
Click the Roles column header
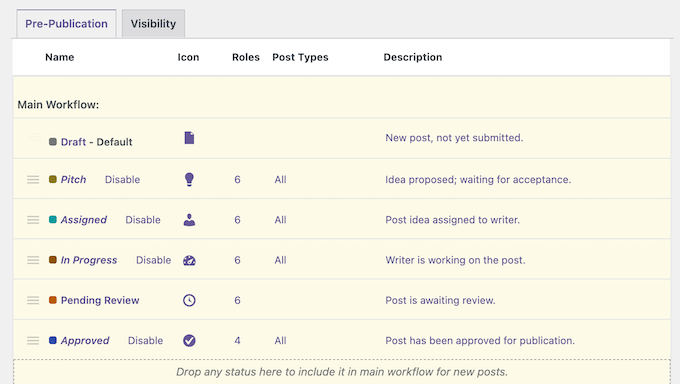point(246,57)
